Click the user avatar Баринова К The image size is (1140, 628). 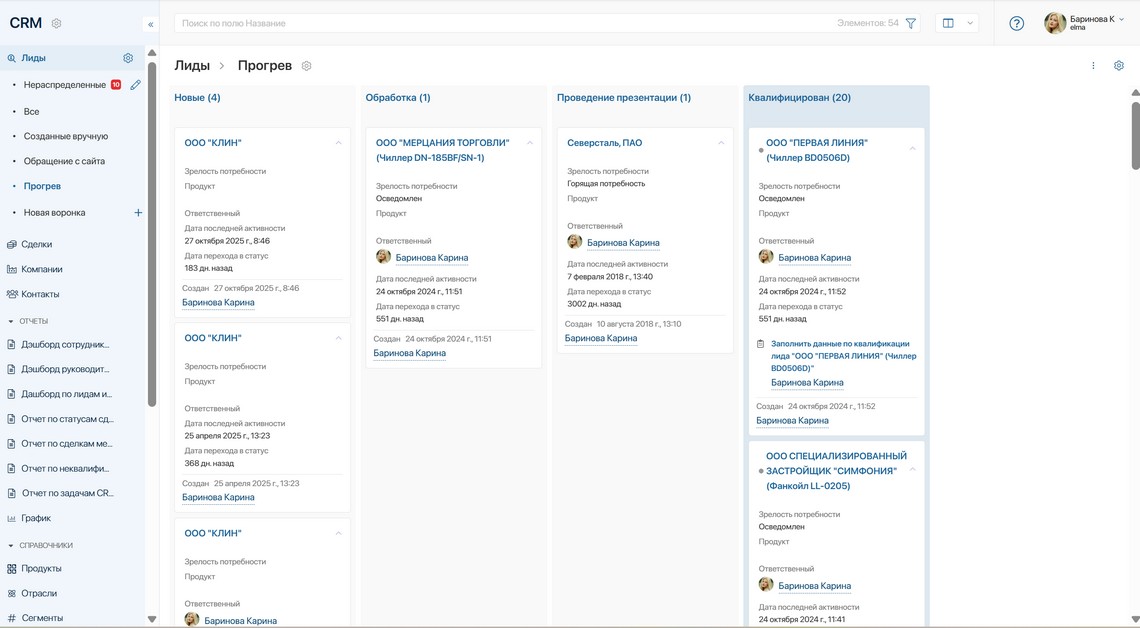tap(1055, 23)
